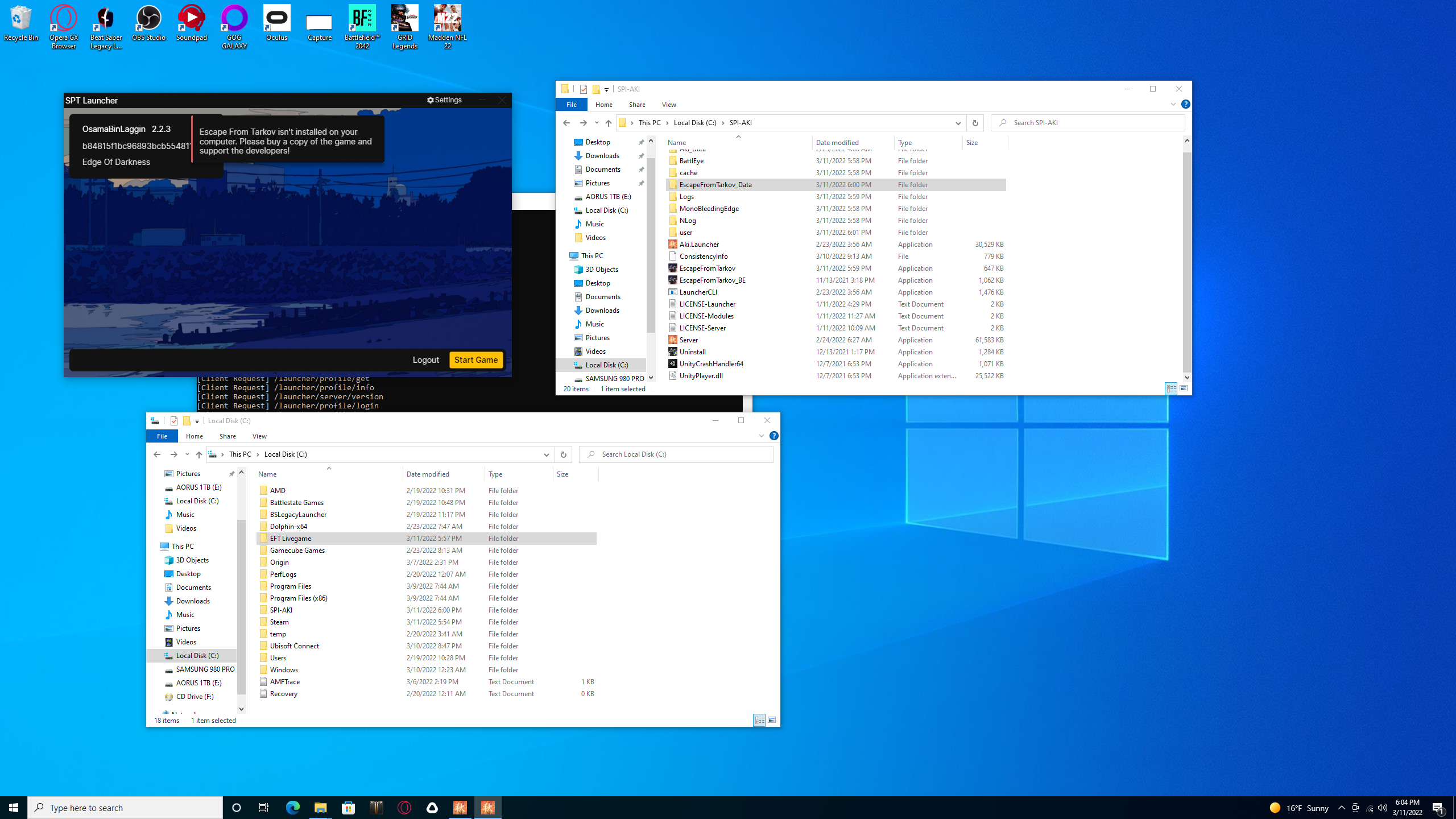
Task: Click SPI-AKI breadcrumb chevron after This PC
Action: [x=667, y=123]
